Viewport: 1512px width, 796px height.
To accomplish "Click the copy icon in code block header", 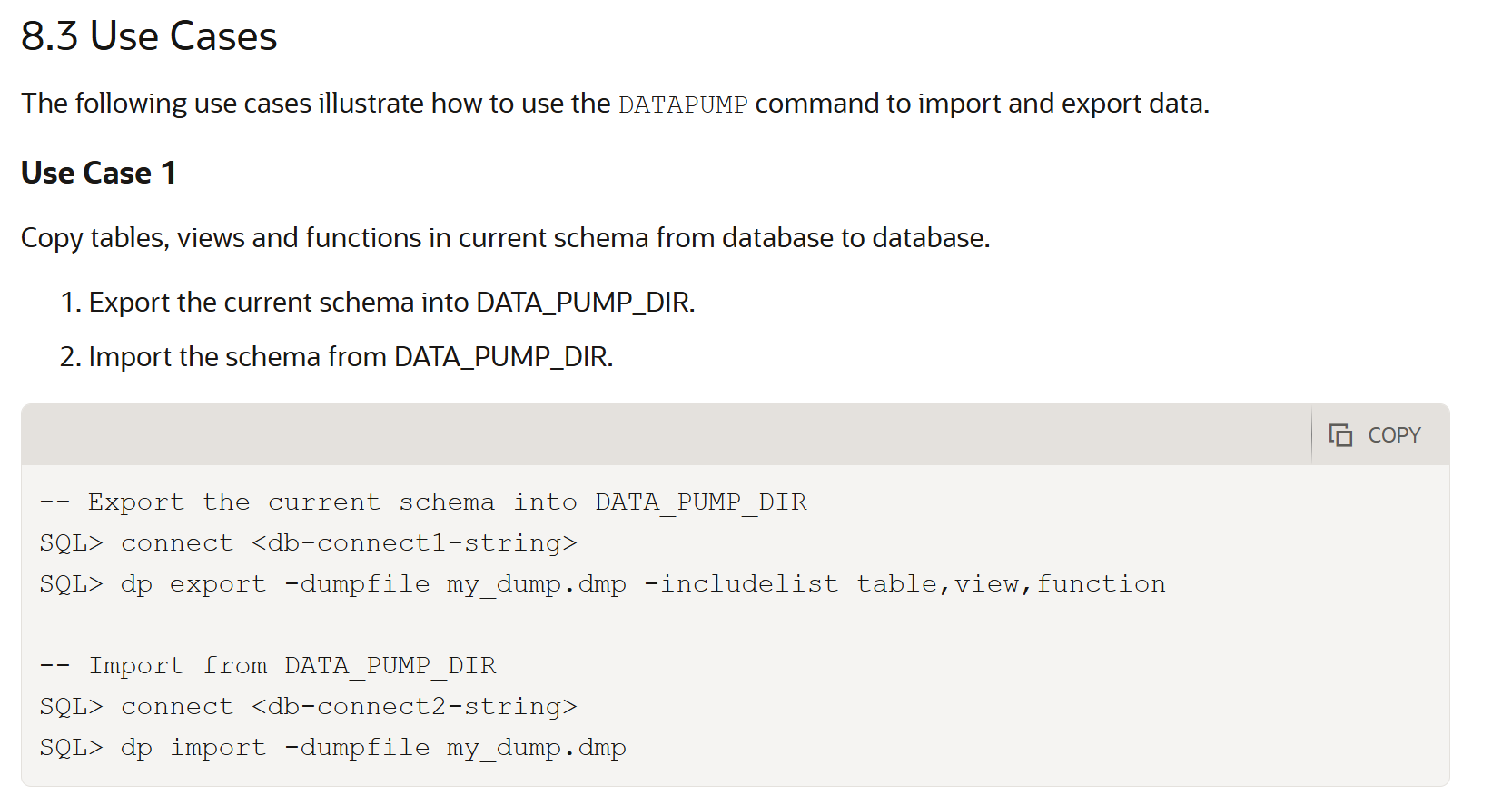I will pyautogui.click(x=1340, y=435).
